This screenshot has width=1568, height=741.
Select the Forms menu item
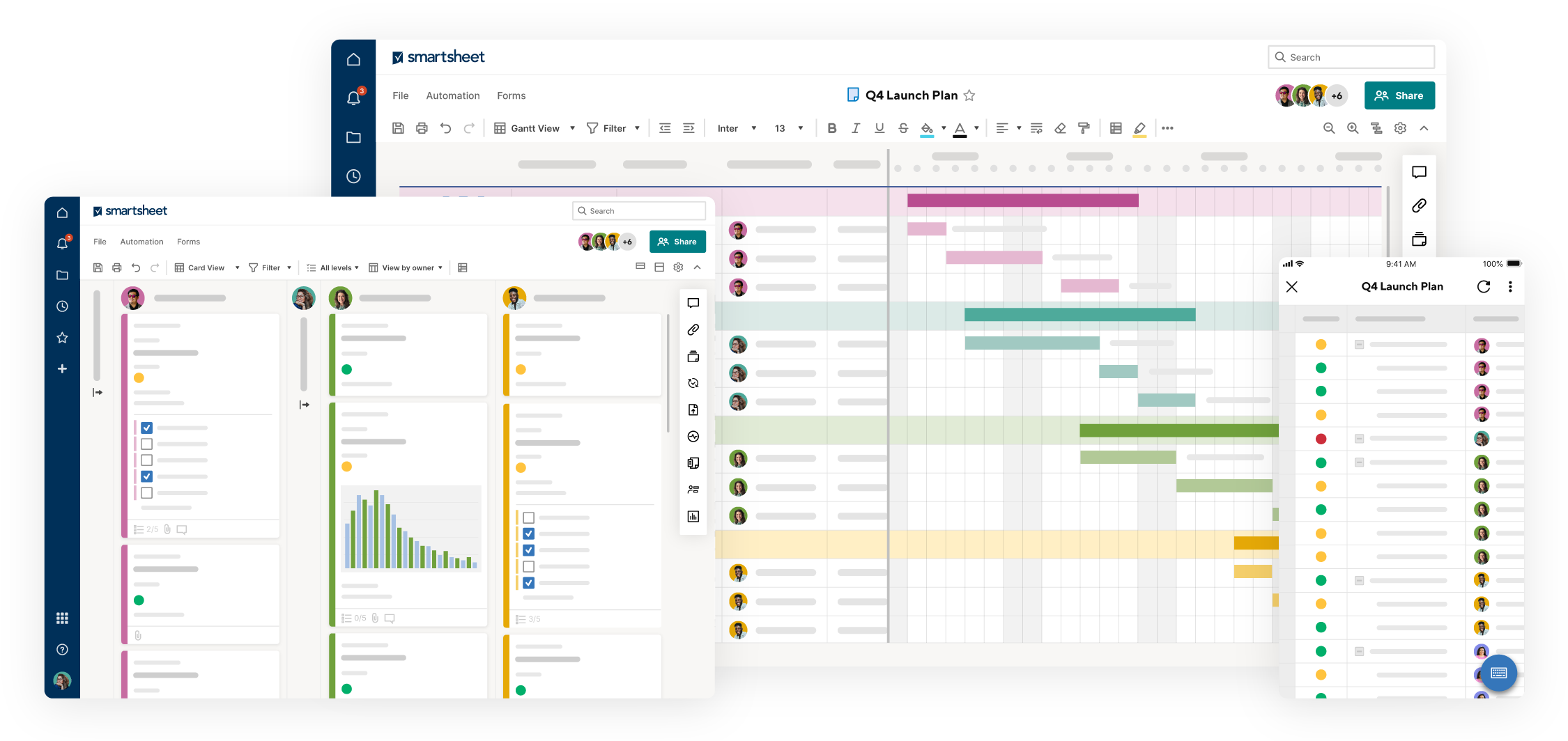pos(511,95)
